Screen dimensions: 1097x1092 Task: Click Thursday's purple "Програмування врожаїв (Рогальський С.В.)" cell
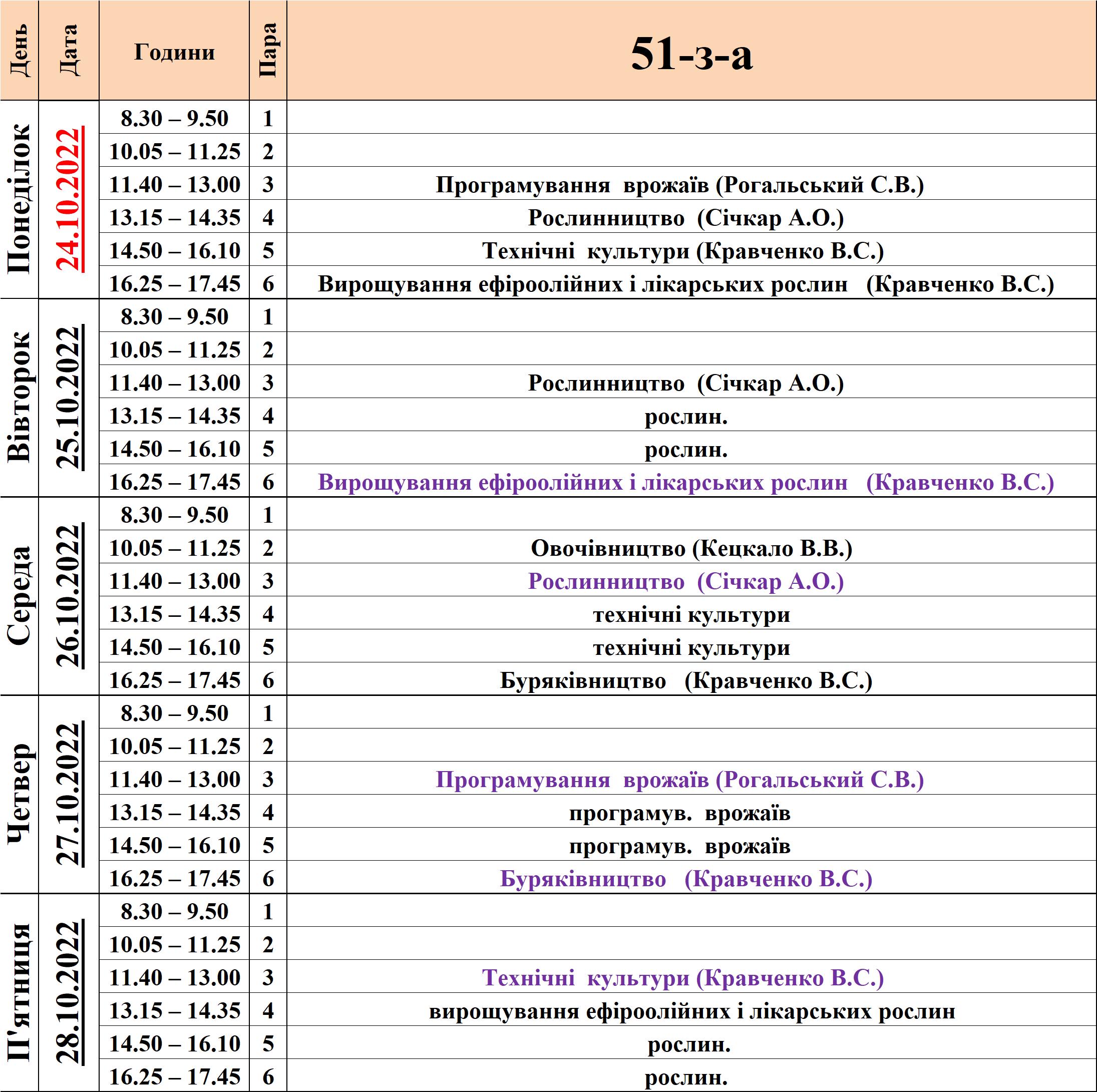click(691, 778)
